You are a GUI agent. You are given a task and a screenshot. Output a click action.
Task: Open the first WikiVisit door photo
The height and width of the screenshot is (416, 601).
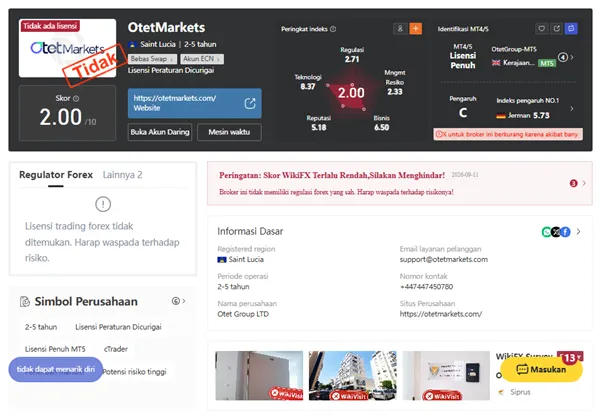(259, 376)
